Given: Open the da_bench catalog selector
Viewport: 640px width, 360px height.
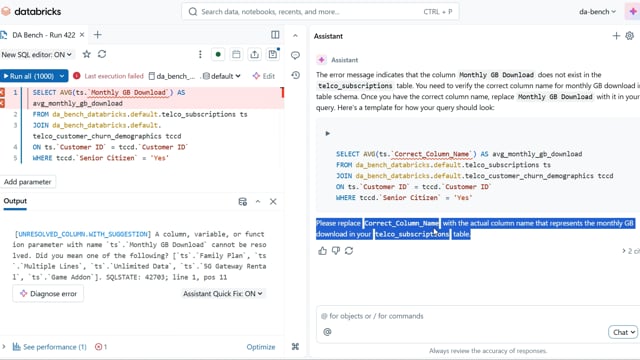Looking at the screenshot, I should (172, 76).
